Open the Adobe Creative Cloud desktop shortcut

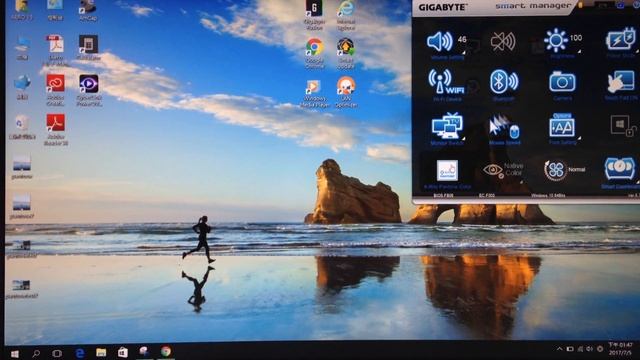click(56, 84)
